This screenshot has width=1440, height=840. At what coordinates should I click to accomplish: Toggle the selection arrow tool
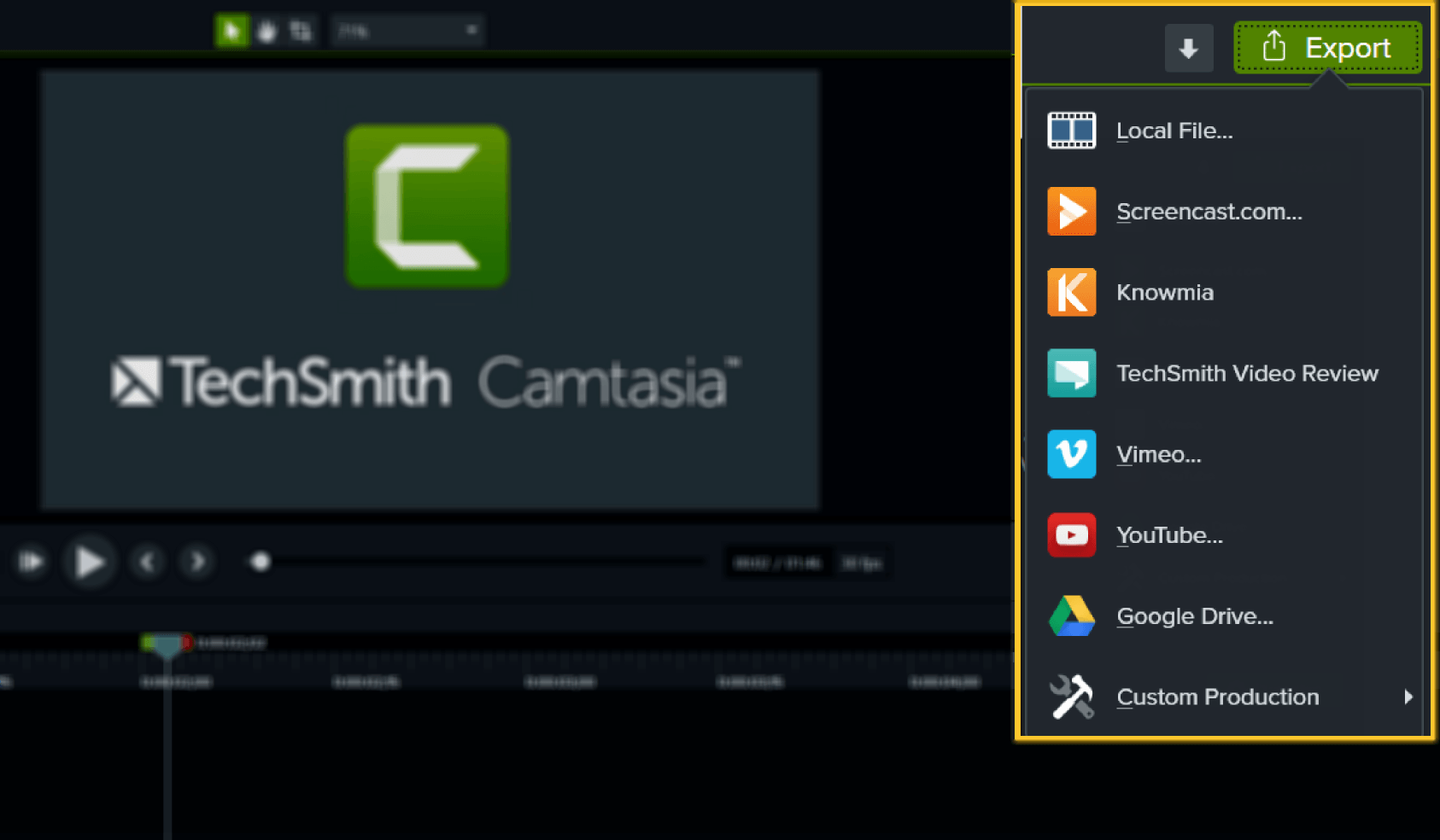point(231,30)
